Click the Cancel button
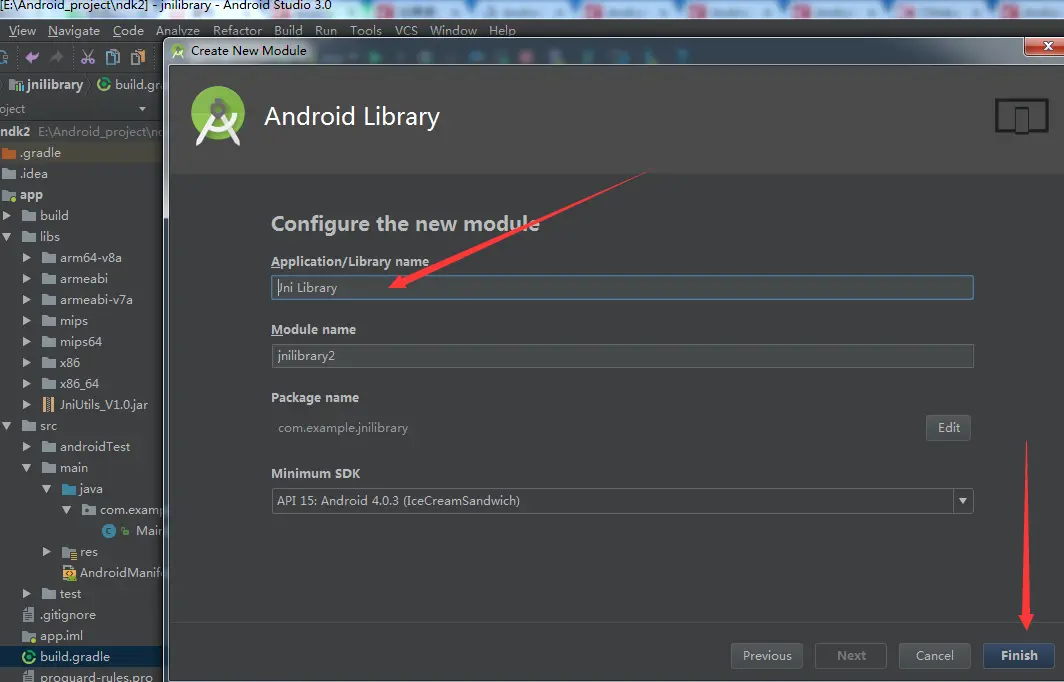Image resolution: width=1064 pixels, height=682 pixels. (x=934, y=656)
